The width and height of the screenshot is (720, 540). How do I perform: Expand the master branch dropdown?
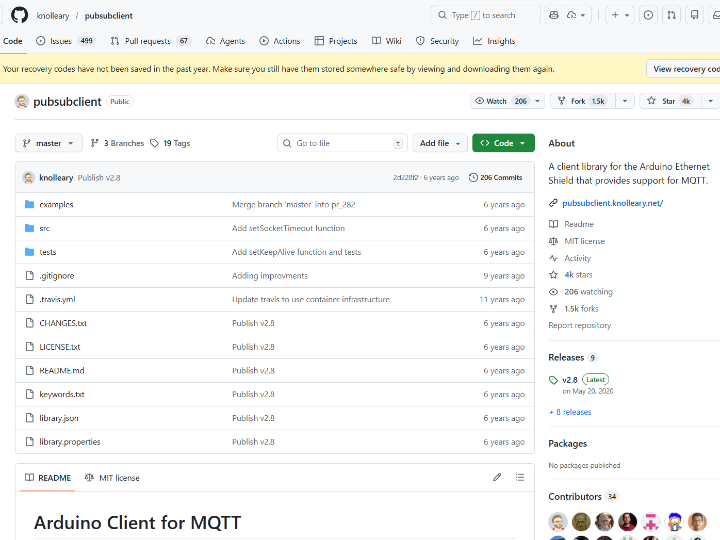coord(47,143)
